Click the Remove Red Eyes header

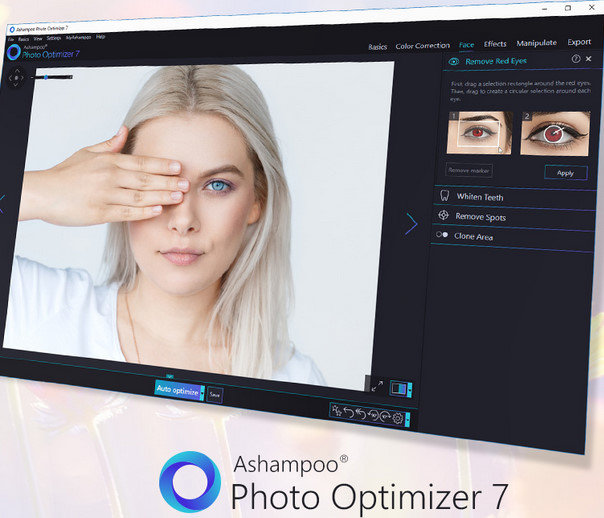pos(496,61)
